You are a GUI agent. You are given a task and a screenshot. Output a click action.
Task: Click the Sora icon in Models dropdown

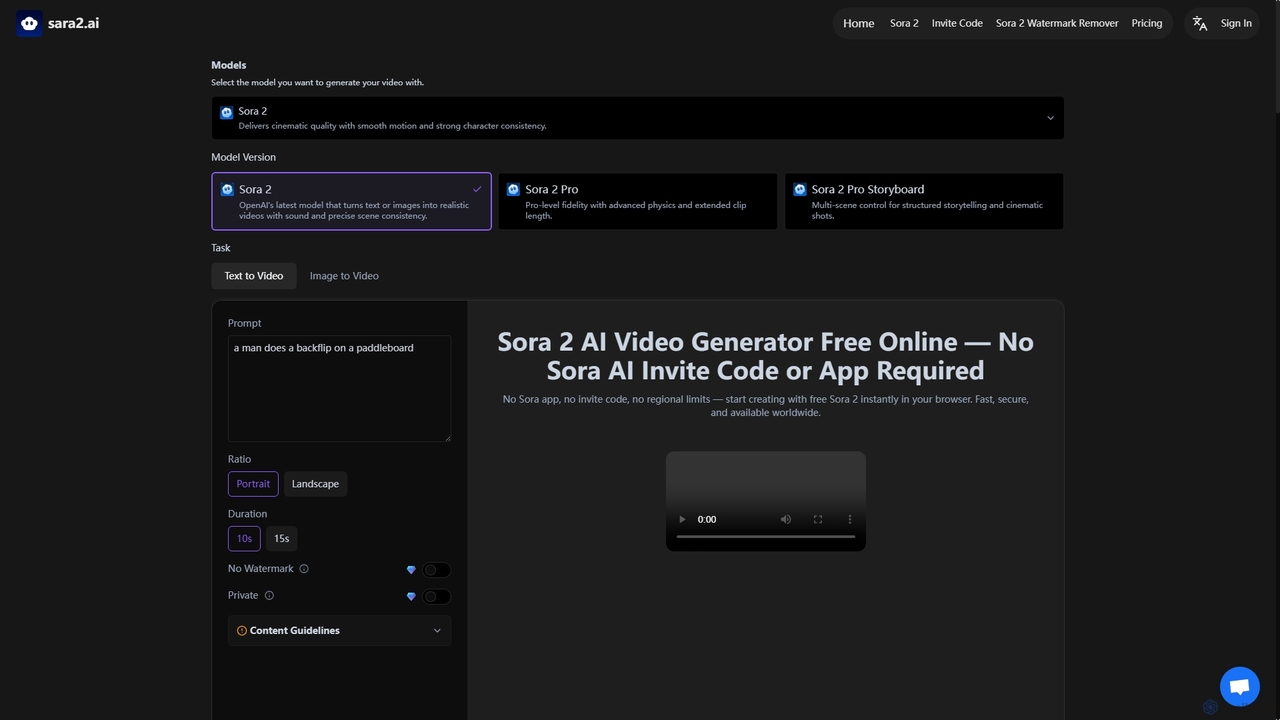point(227,114)
